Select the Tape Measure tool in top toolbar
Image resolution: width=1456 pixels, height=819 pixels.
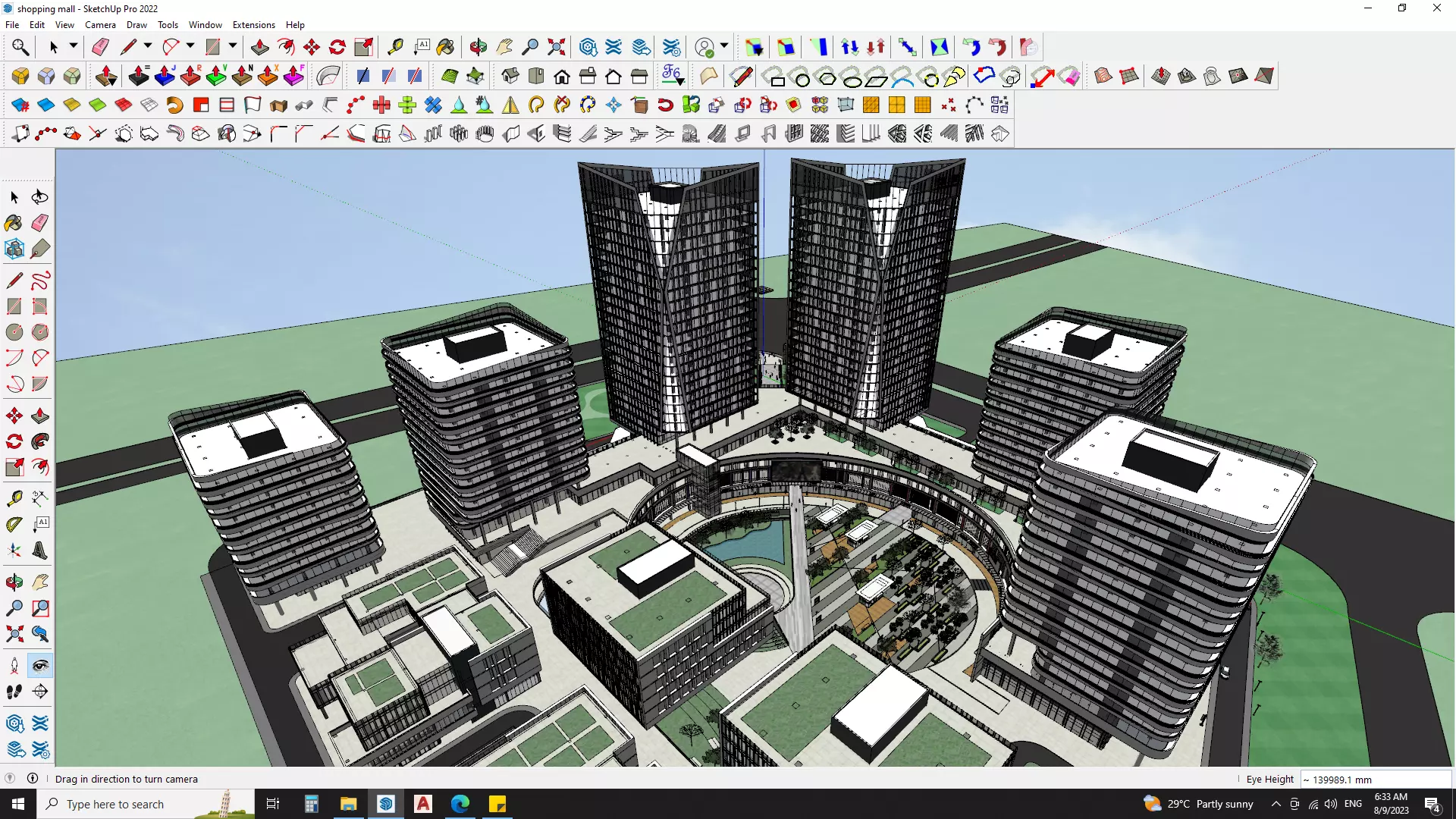pyautogui.click(x=395, y=47)
